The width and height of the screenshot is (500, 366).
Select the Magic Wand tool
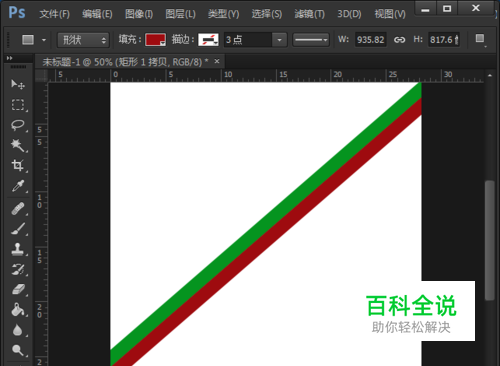click(x=18, y=145)
